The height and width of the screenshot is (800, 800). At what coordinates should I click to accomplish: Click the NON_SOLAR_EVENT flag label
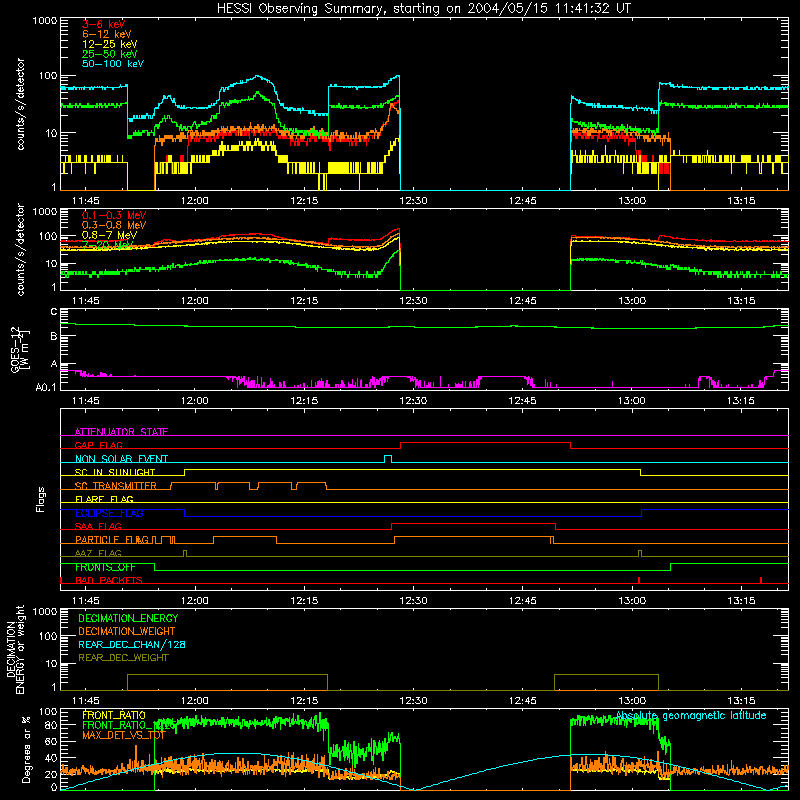pos(121,459)
